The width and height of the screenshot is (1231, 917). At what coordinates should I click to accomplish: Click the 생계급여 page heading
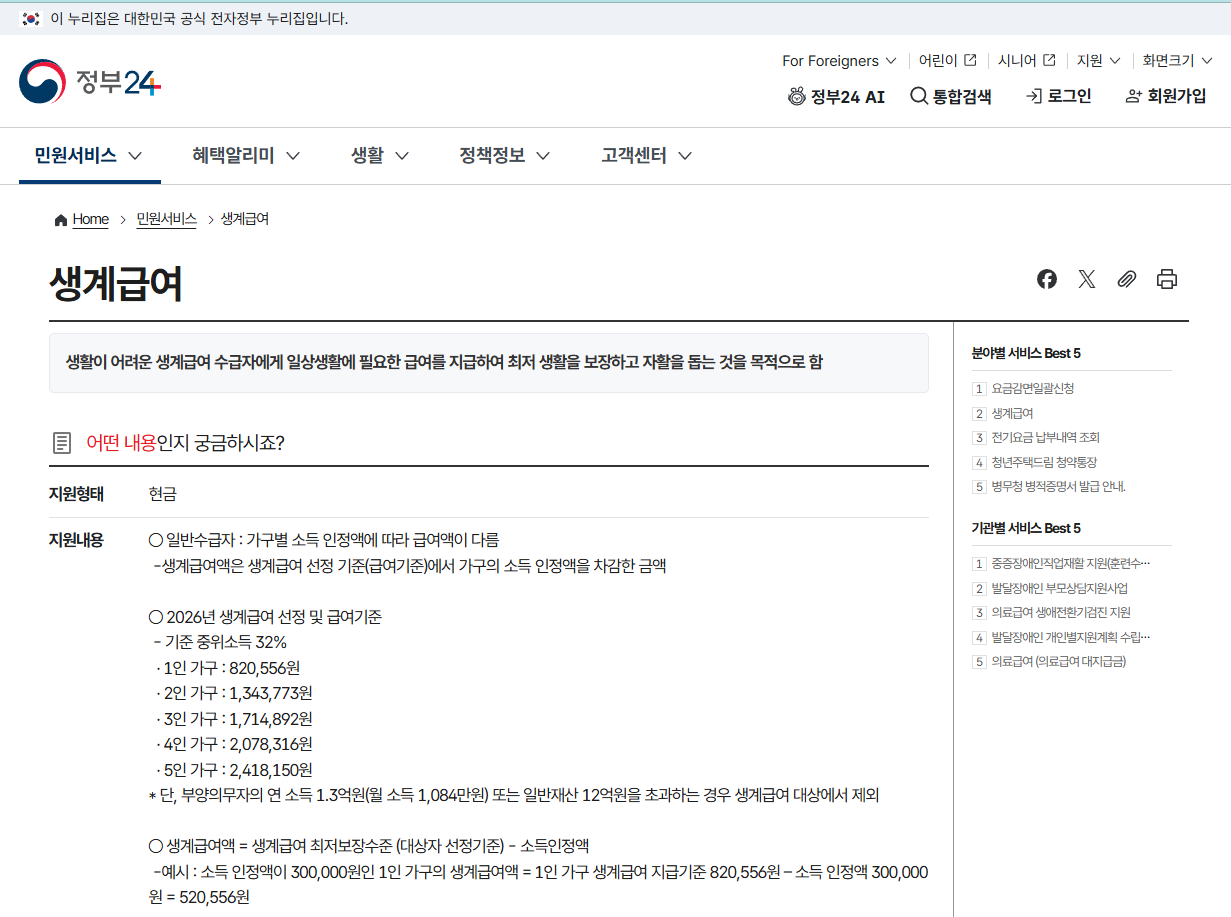pyautogui.click(x=116, y=285)
